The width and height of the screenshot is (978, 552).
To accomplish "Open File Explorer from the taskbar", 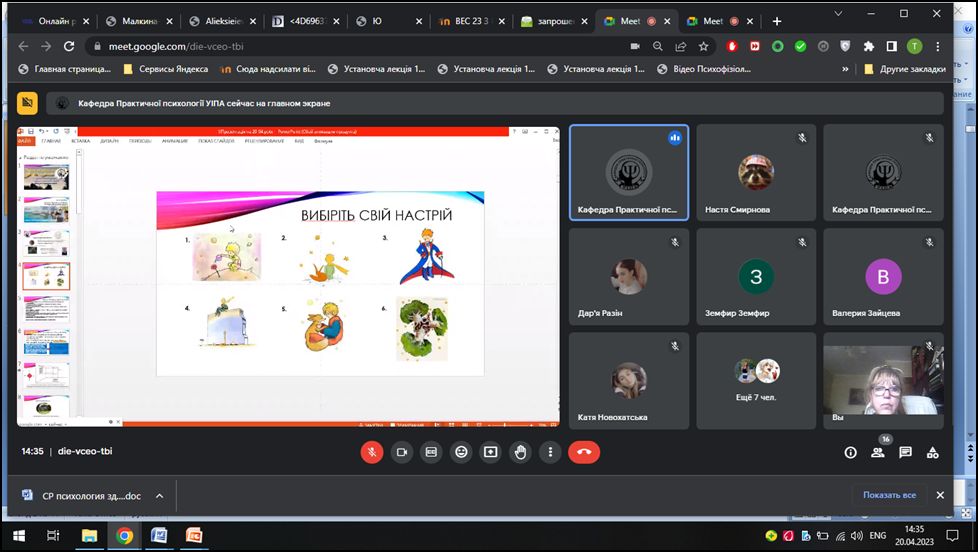I will tap(90, 536).
